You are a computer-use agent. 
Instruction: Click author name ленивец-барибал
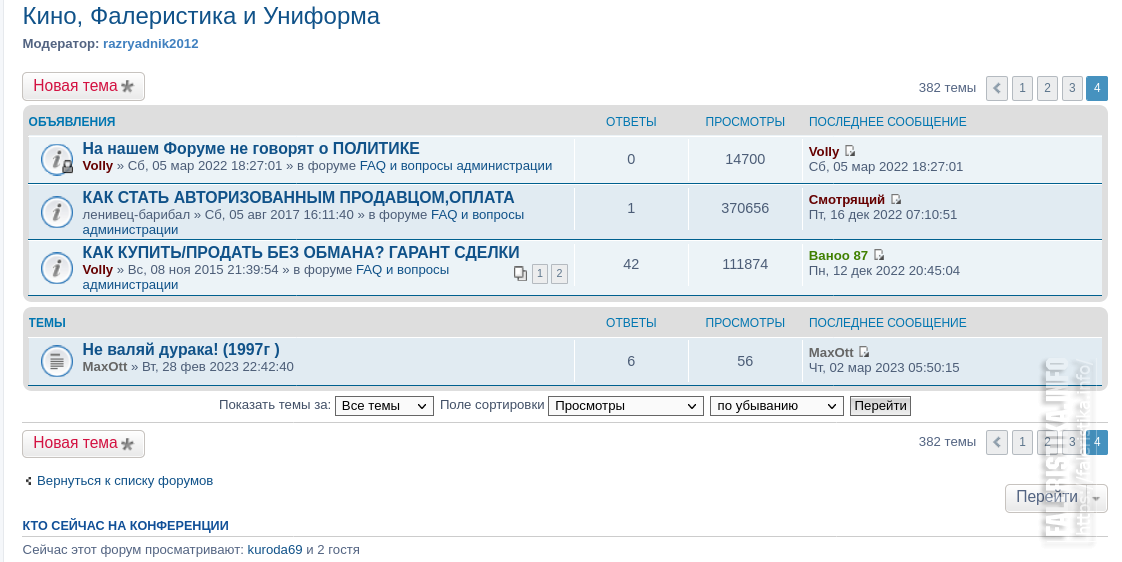pos(136,215)
